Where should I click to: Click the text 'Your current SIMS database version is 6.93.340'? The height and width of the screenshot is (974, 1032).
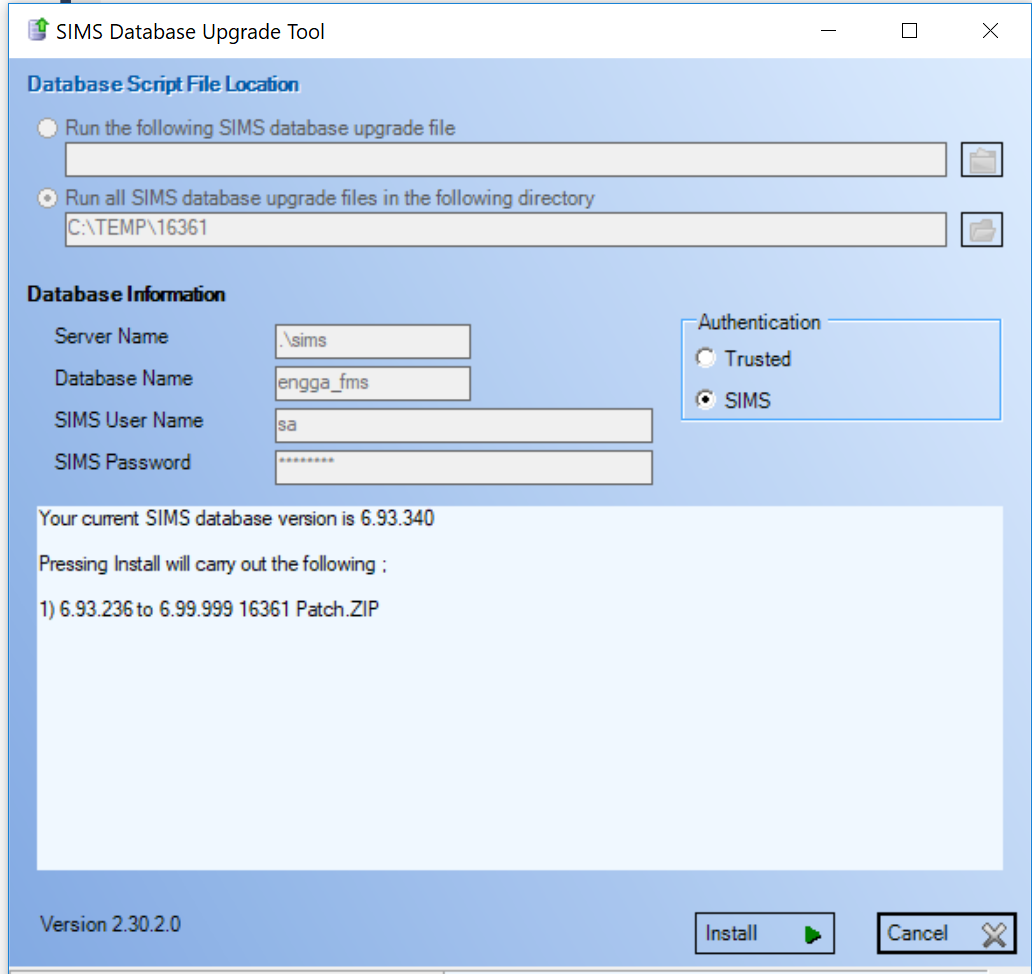coord(236,519)
